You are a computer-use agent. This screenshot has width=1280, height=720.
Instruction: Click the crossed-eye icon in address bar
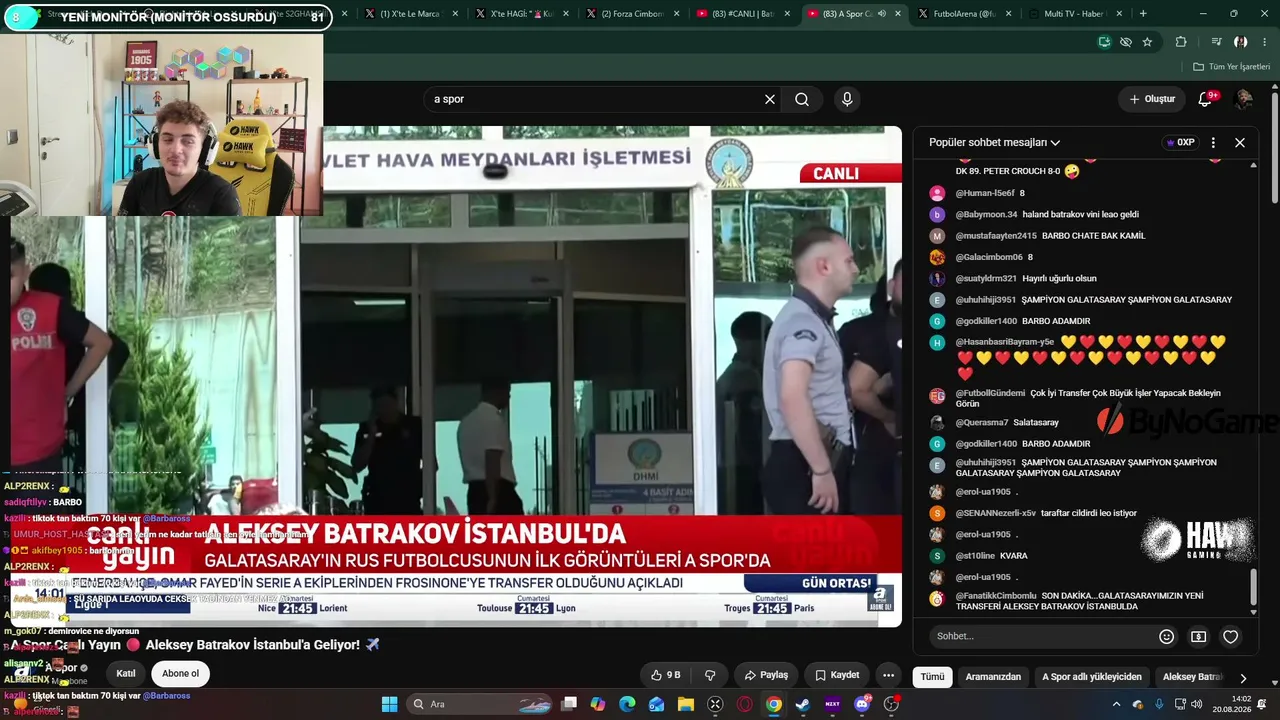[1126, 42]
